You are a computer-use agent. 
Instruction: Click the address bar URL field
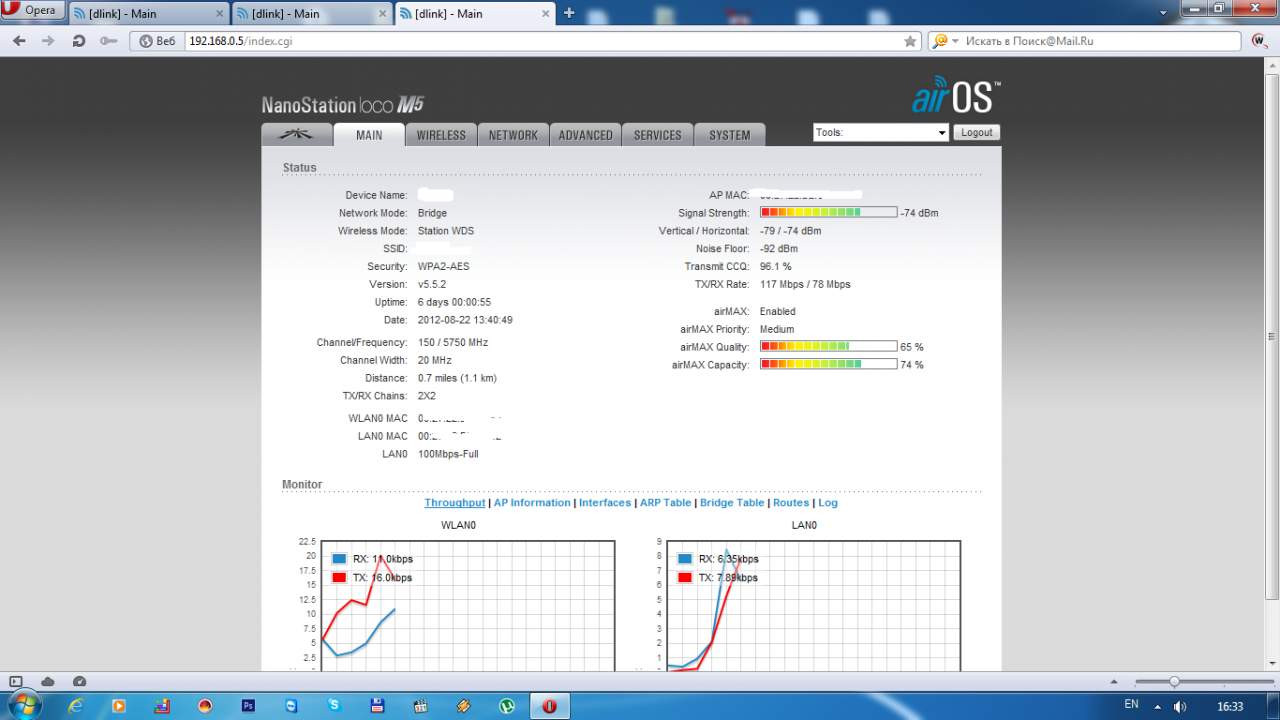point(546,41)
